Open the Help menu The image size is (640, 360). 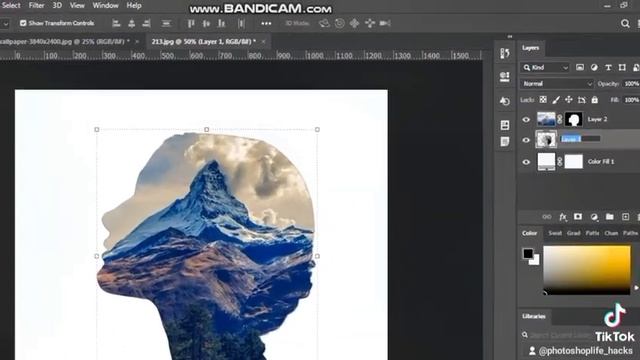pyautogui.click(x=134, y=5)
